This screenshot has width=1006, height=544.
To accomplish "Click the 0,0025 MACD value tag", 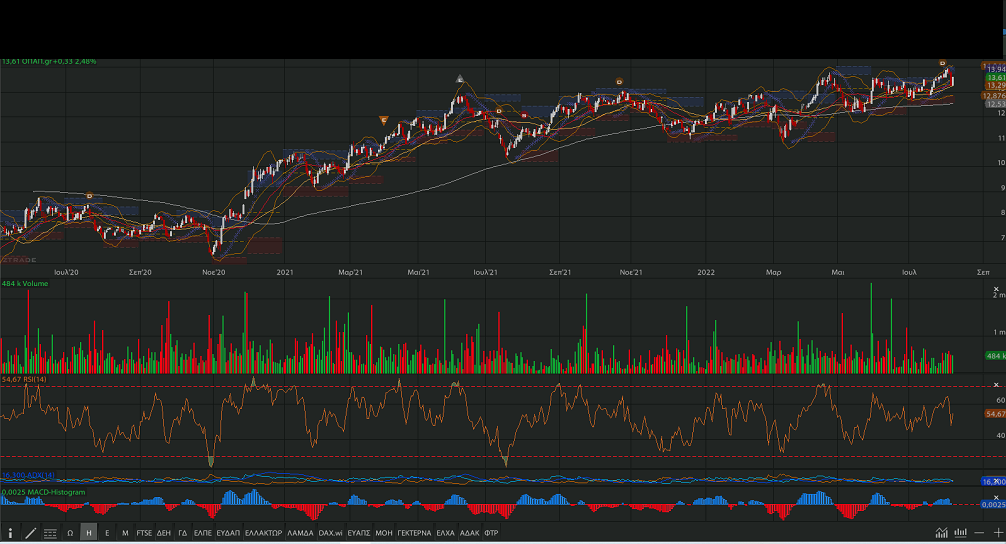I will point(994,505).
